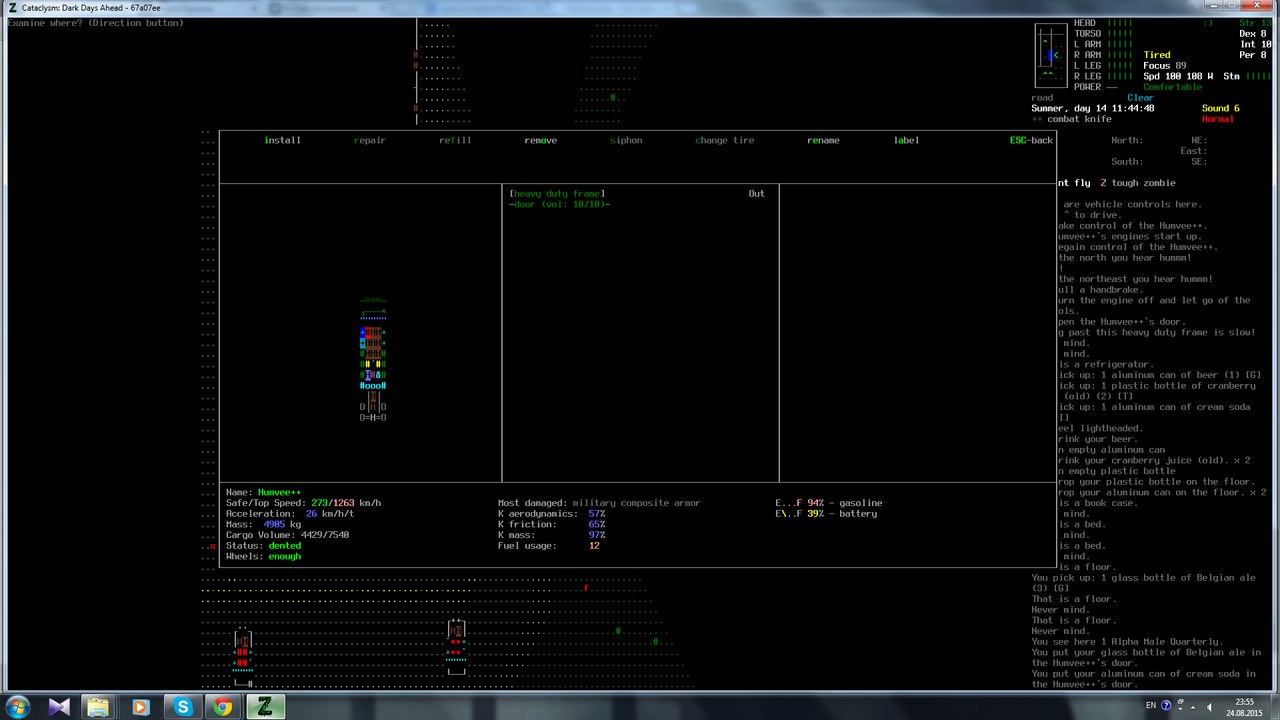Click the North: compass label
This screenshot has width=1280, height=720.
[x=1127, y=140]
